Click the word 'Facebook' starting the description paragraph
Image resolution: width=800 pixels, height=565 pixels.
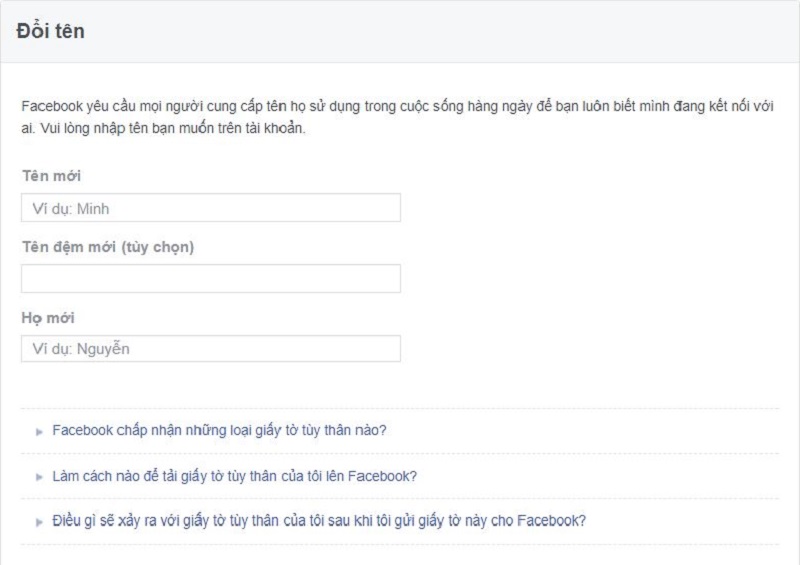(52, 106)
